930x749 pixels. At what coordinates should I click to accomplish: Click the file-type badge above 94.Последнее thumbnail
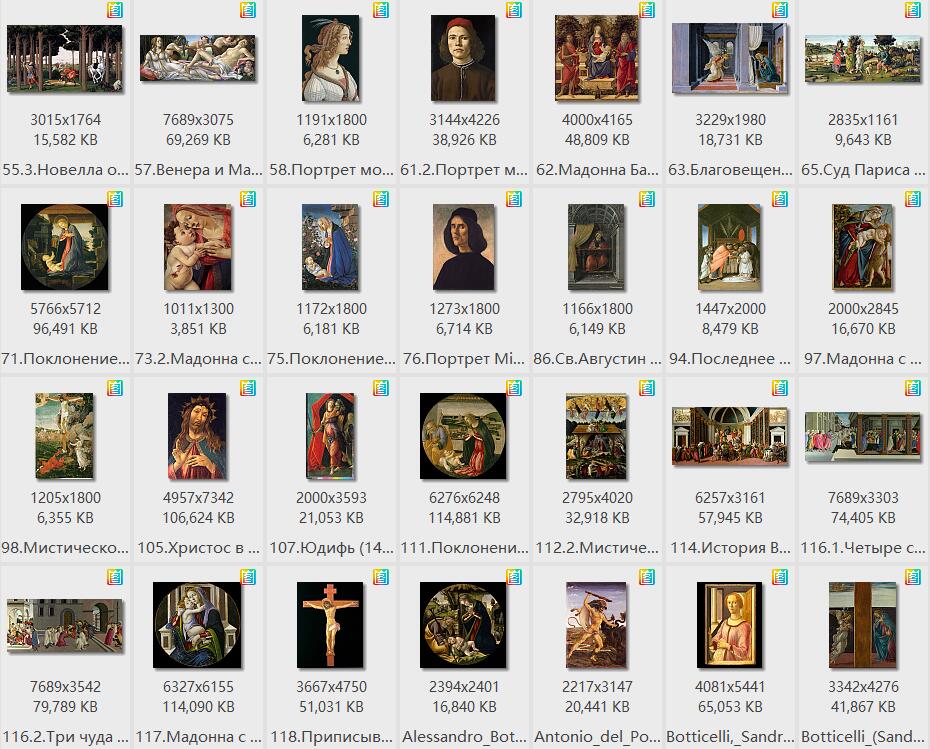(x=779, y=199)
